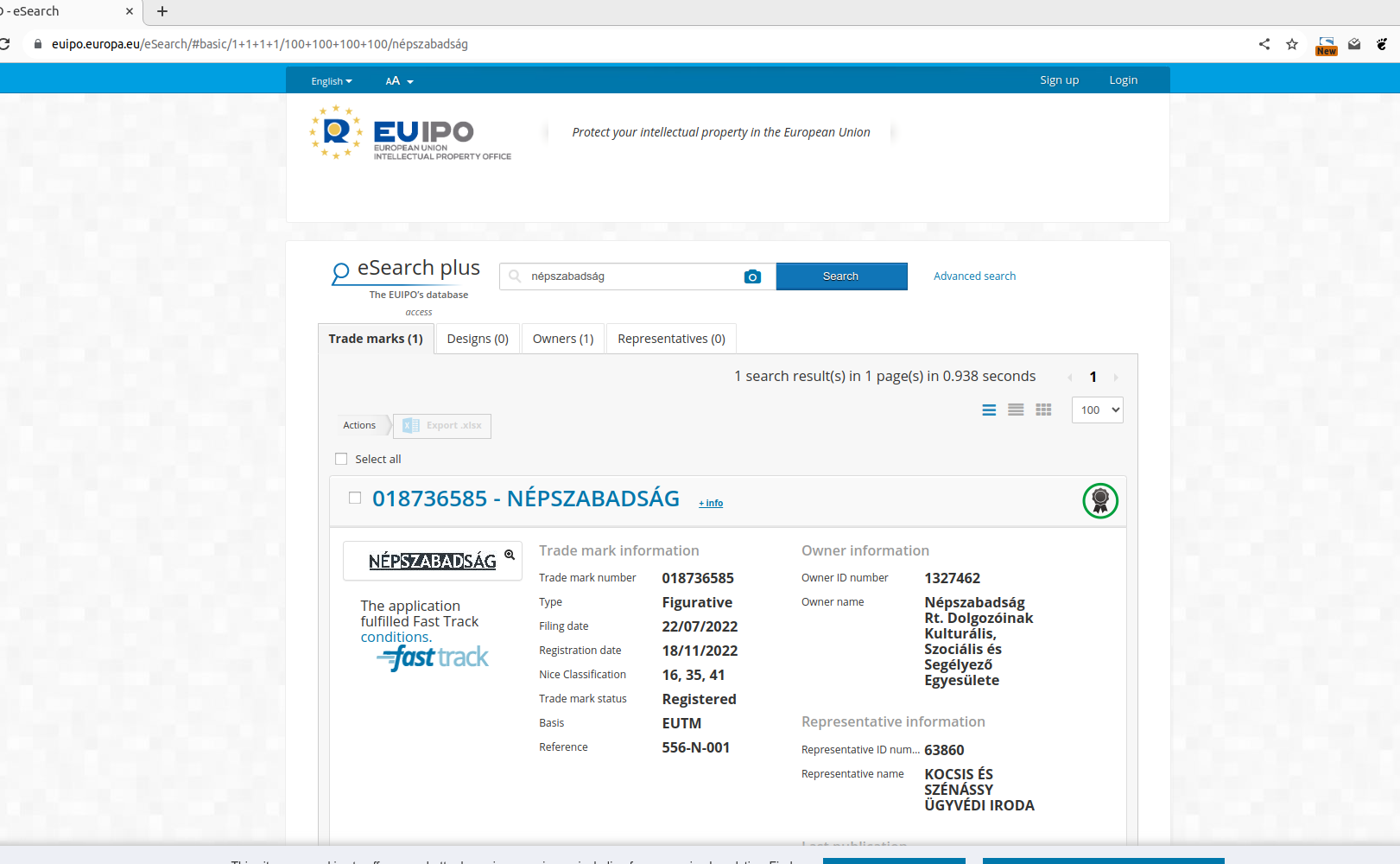Click the browser address bar
Image resolution: width=1400 pixels, height=864 pixels.
(x=639, y=44)
